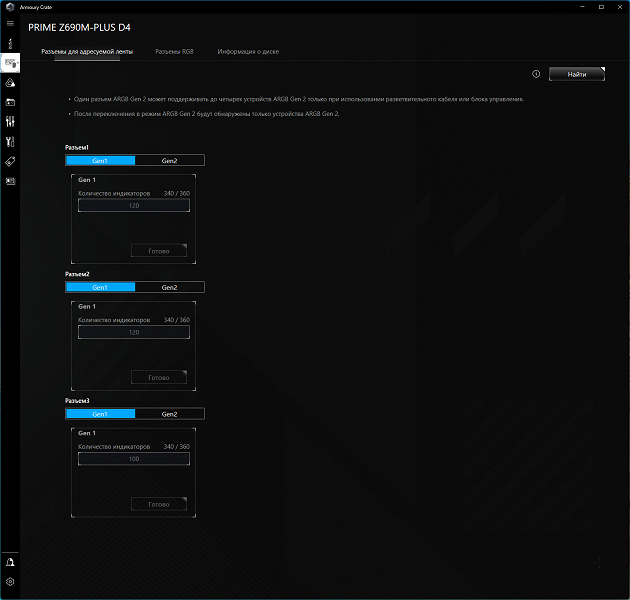Select Gen1 for Разъем2

[100, 287]
